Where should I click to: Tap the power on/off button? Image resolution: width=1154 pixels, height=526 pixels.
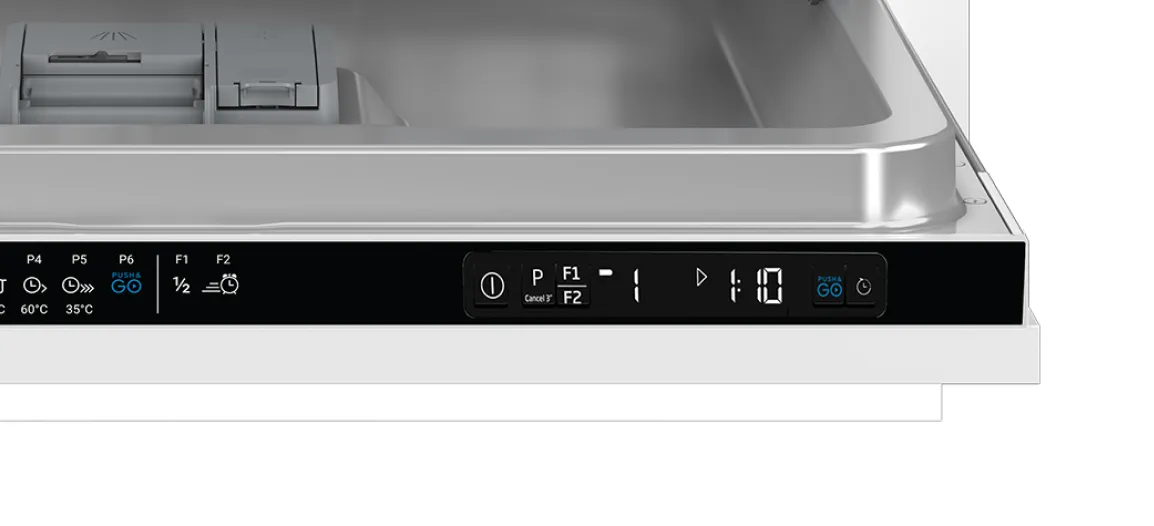(x=491, y=285)
